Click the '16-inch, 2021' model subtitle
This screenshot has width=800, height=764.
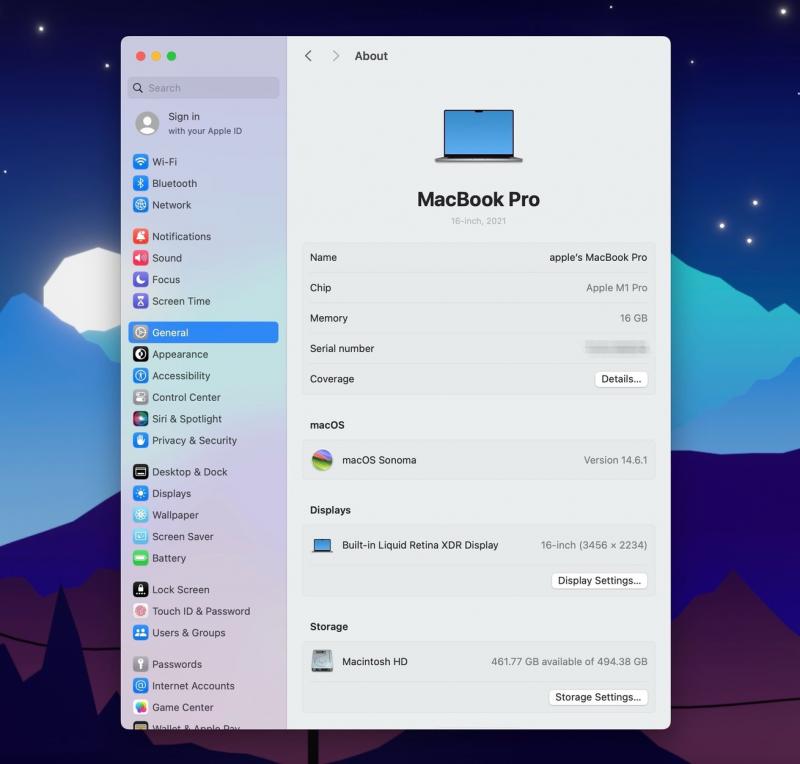click(479, 220)
